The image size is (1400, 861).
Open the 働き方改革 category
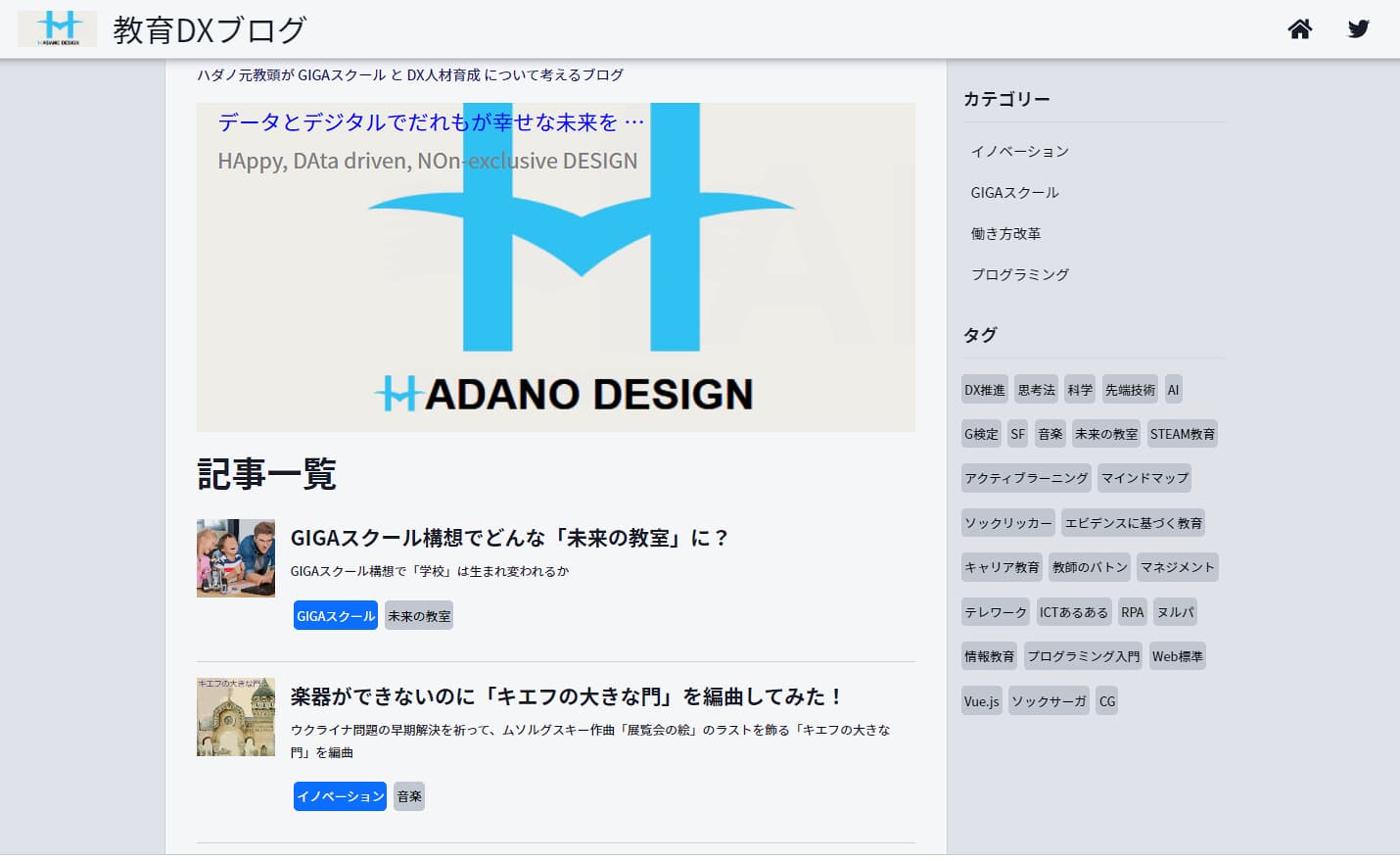tap(1004, 233)
